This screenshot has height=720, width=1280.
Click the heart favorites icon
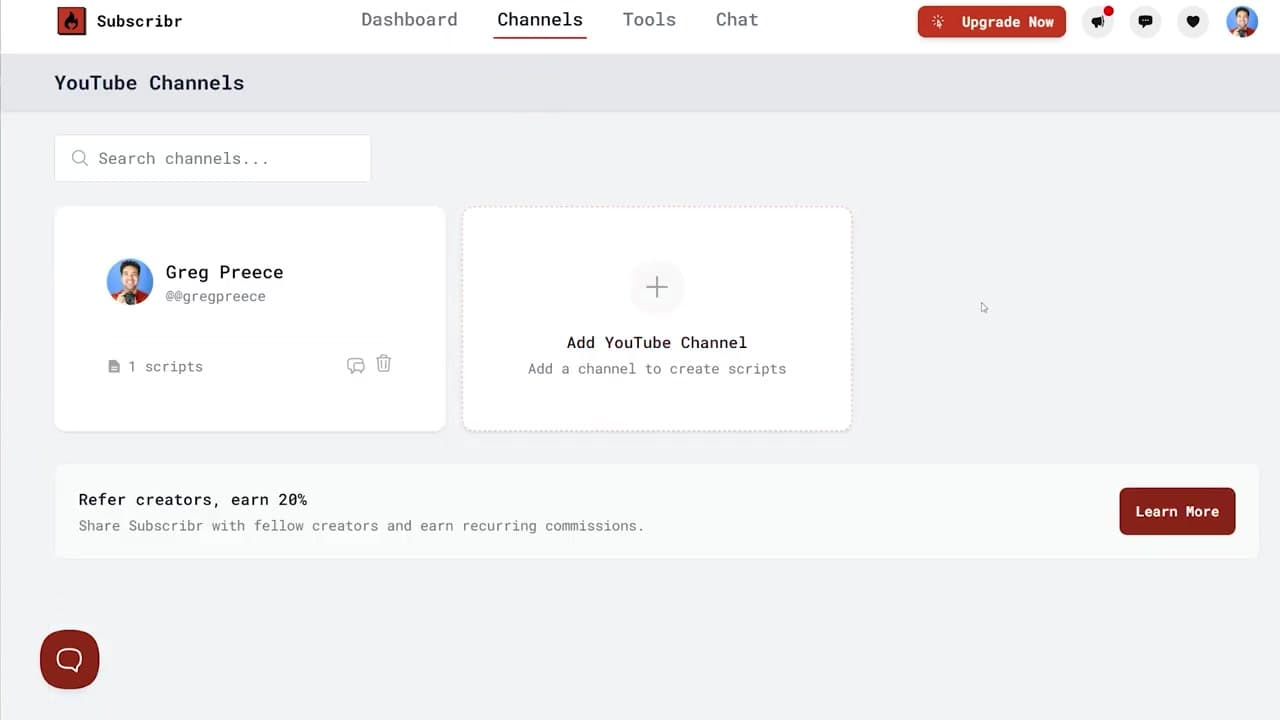pos(1193,21)
